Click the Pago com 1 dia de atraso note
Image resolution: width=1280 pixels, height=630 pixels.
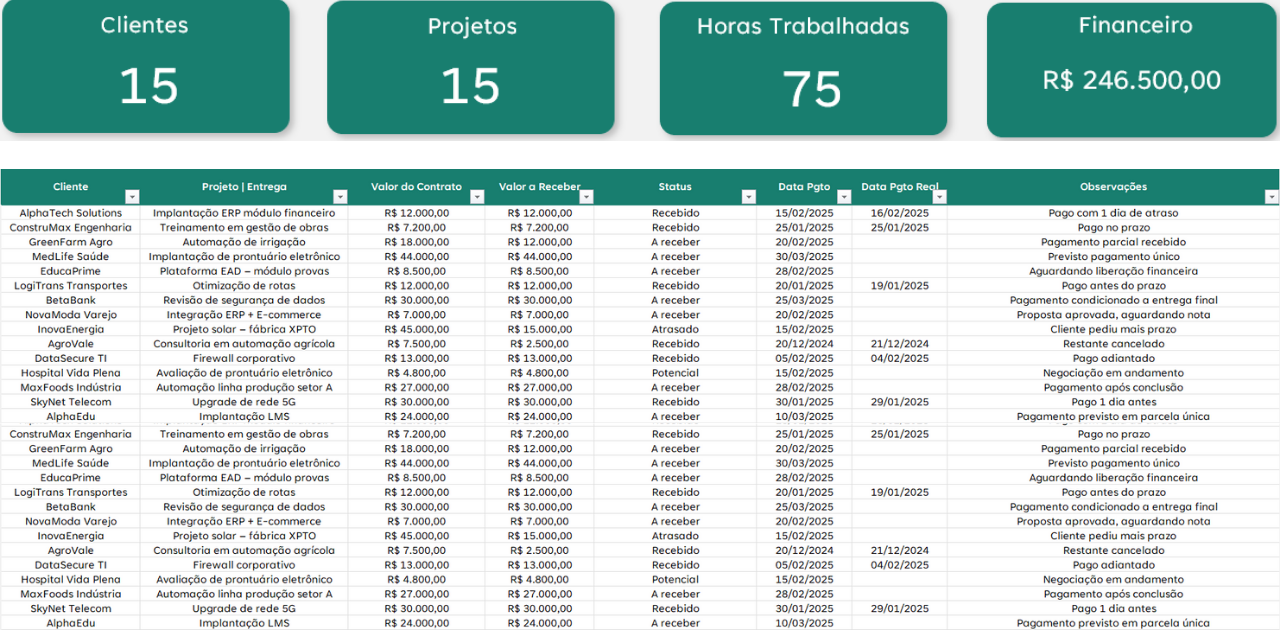pyautogui.click(x=1113, y=213)
